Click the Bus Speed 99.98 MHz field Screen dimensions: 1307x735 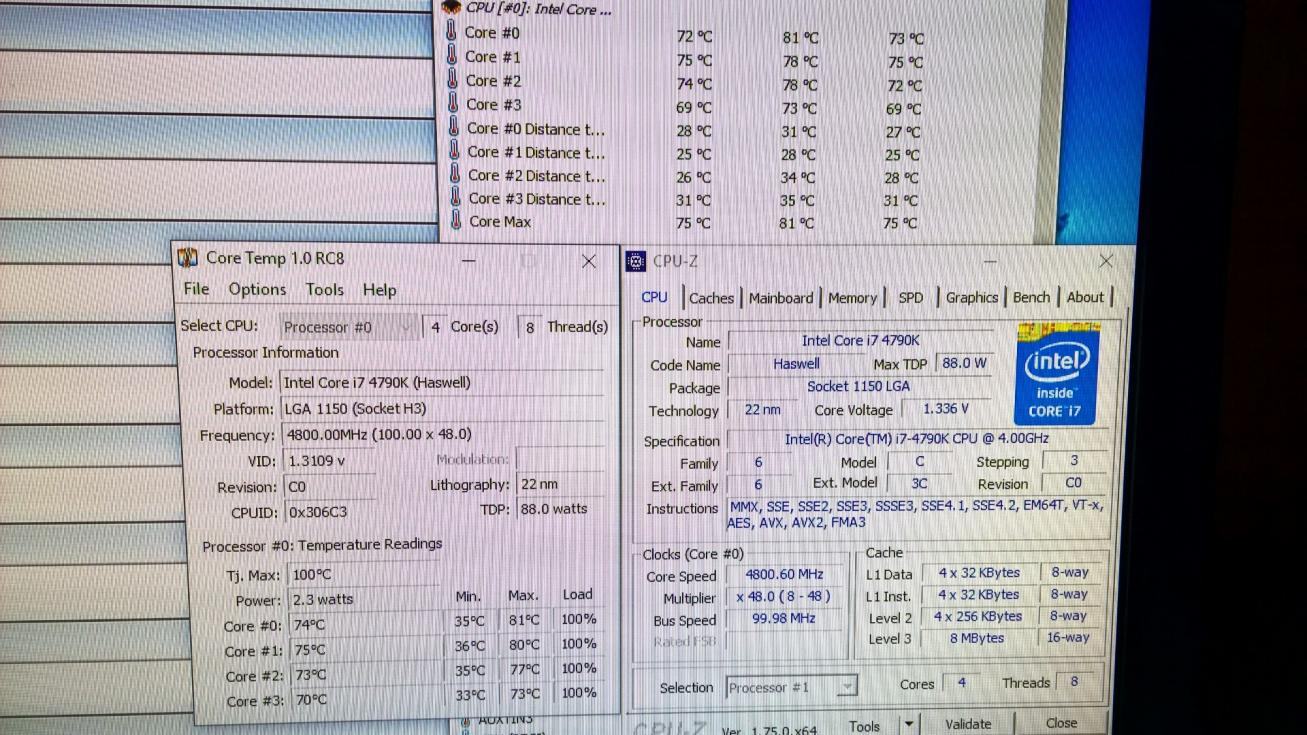(784, 619)
